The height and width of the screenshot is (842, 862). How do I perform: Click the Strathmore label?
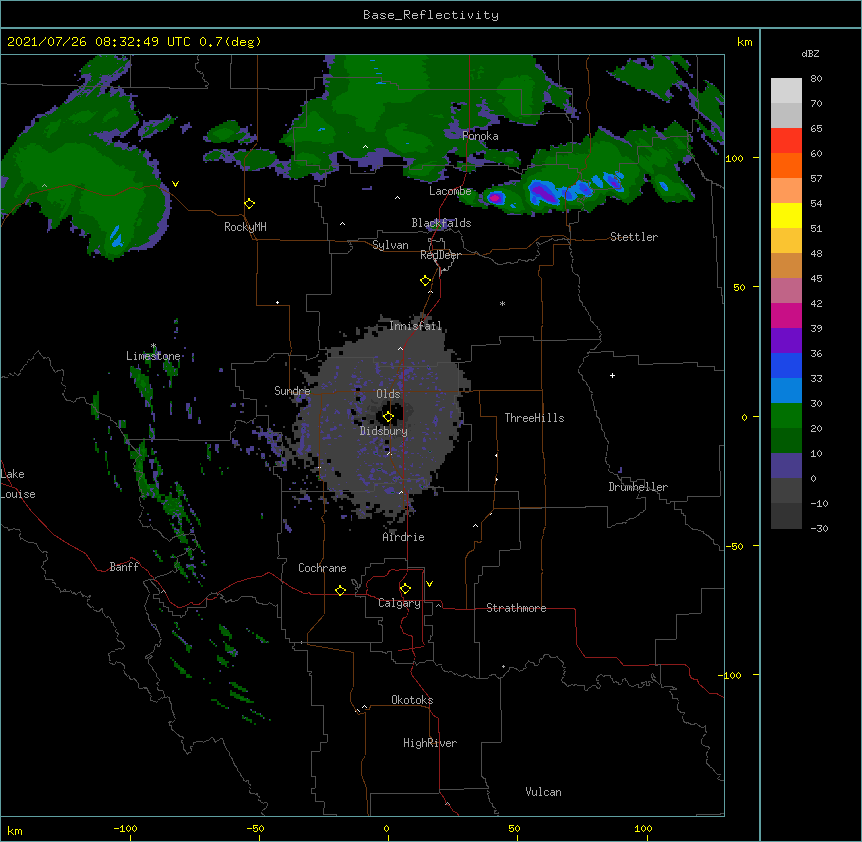point(516,608)
